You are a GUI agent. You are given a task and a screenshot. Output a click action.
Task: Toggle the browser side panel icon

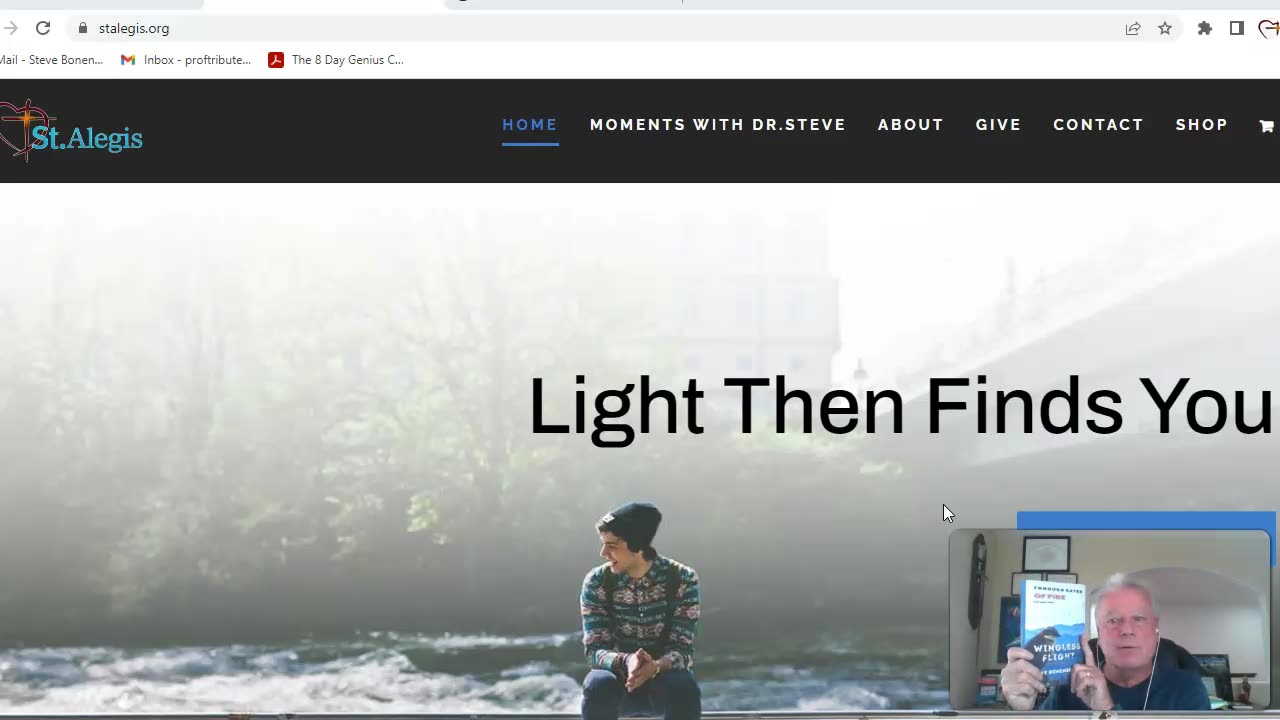[x=1237, y=28]
